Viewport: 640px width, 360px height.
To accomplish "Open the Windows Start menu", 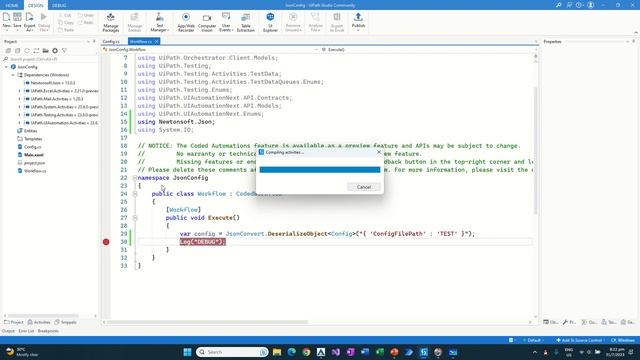I will point(187,352).
